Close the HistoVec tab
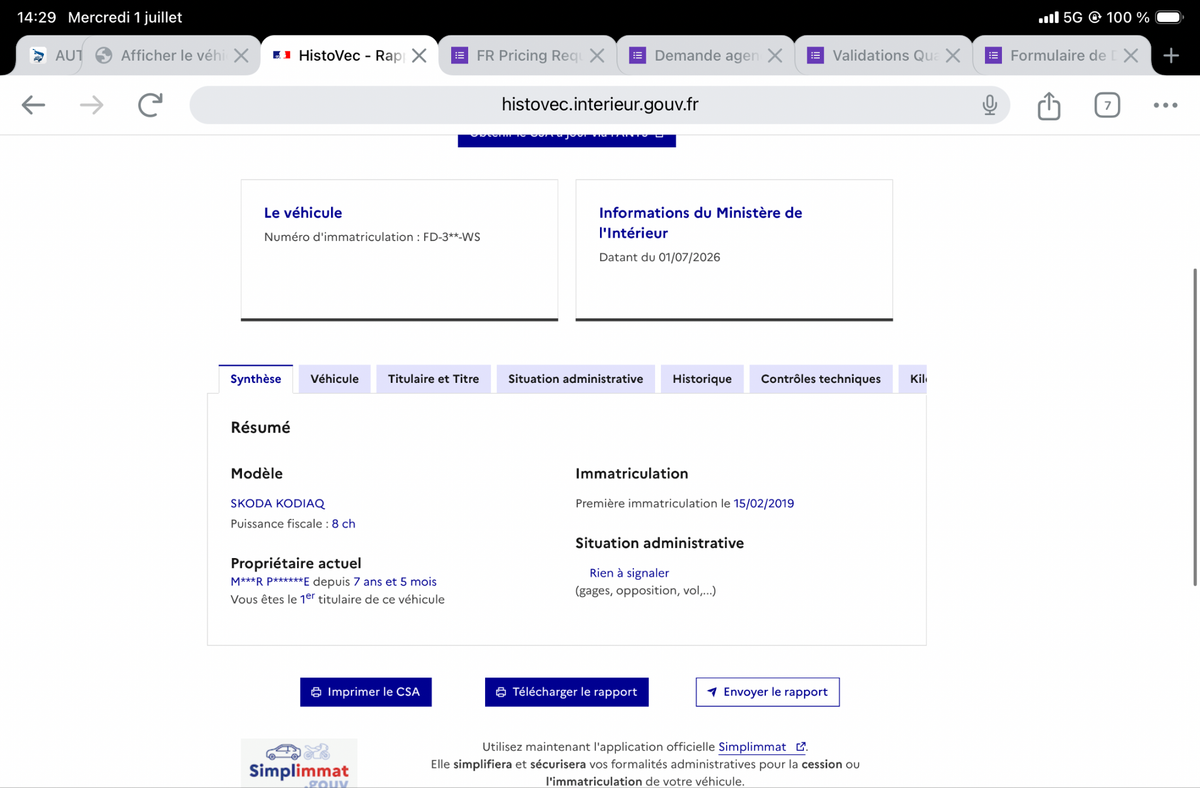Image resolution: width=1200 pixels, height=788 pixels. click(x=419, y=56)
